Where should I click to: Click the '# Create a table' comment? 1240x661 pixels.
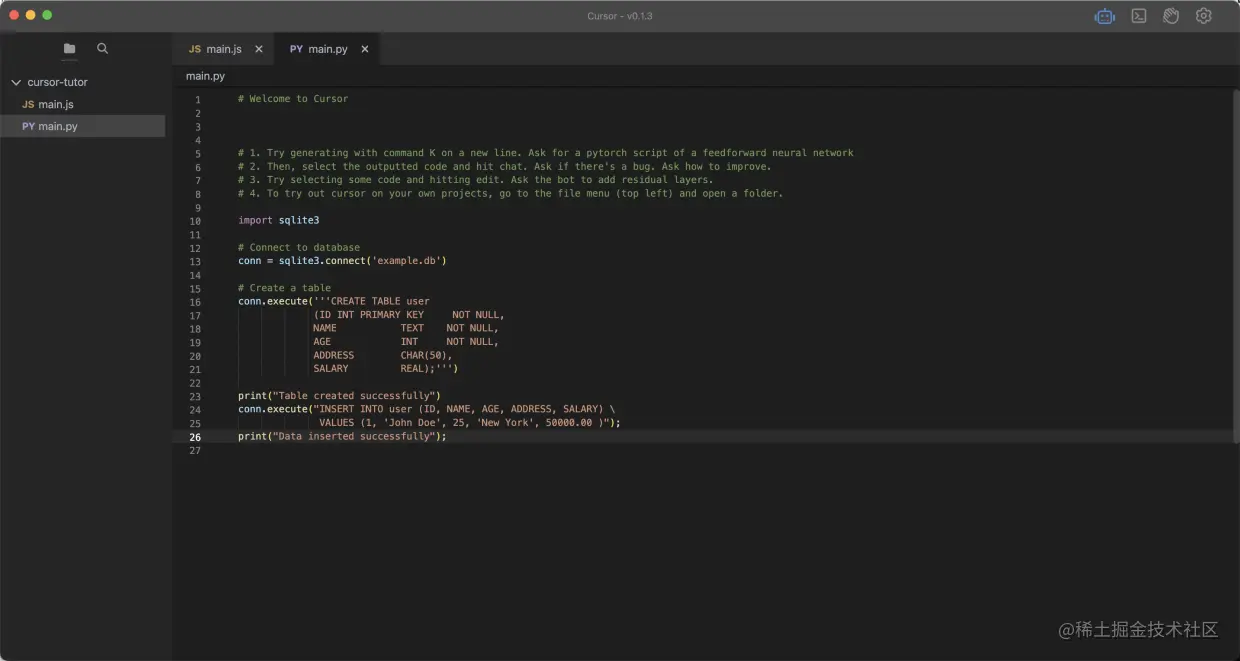click(284, 288)
